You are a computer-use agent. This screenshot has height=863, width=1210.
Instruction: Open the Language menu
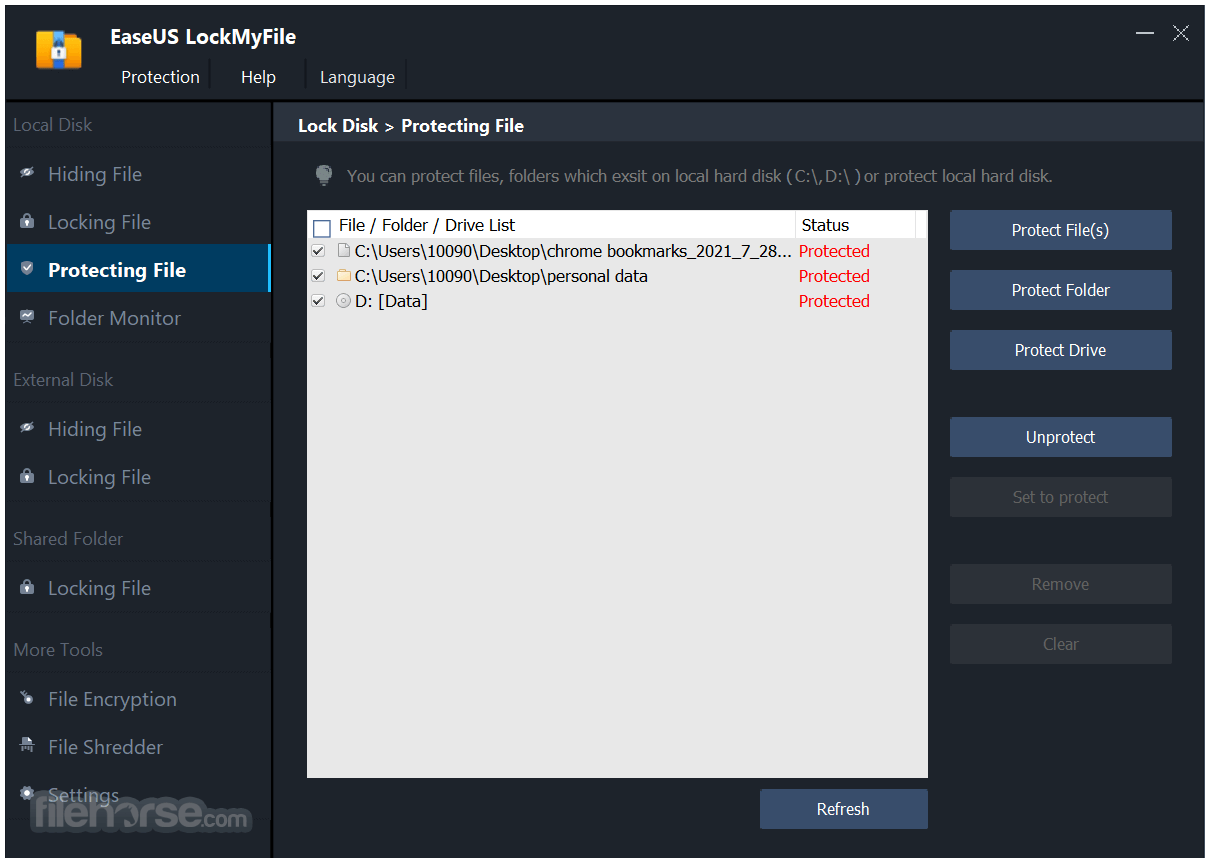coord(357,77)
